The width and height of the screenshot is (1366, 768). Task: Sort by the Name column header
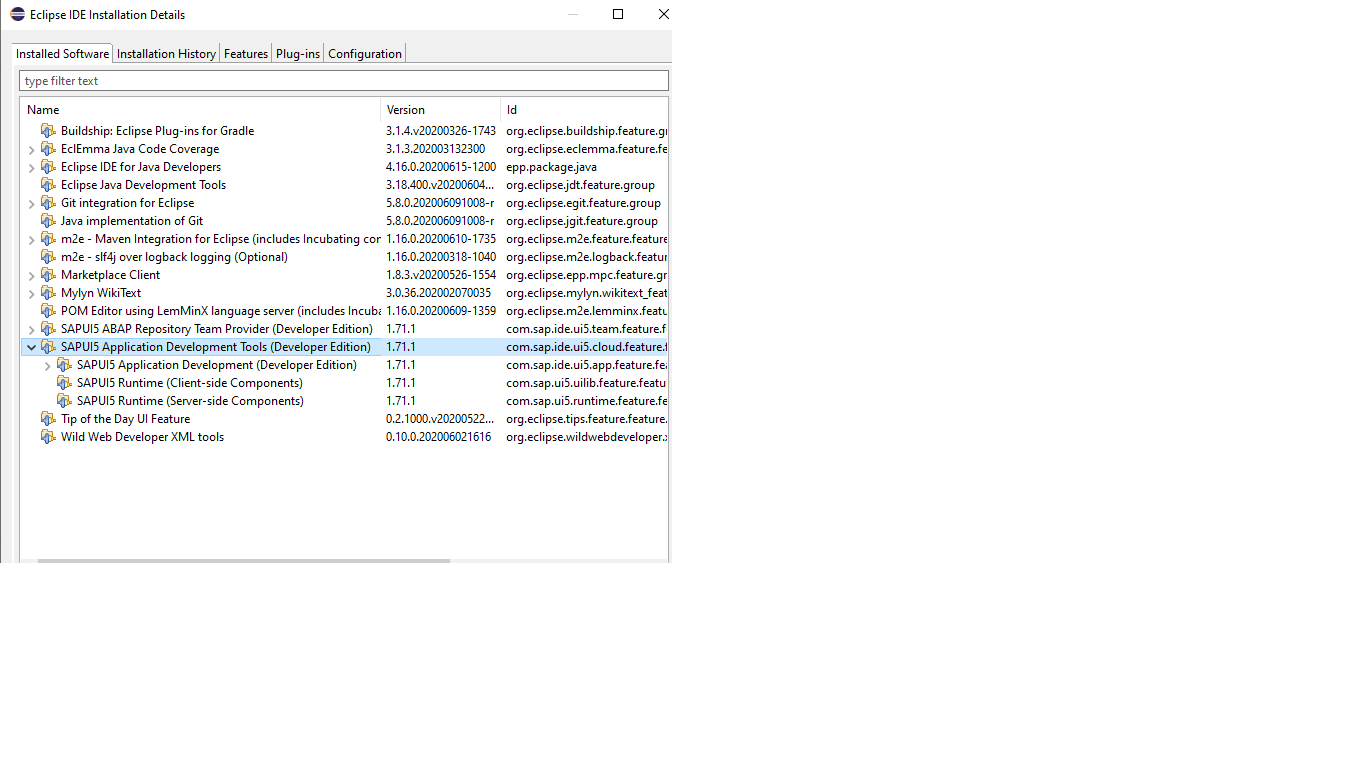(x=200, y=110)
